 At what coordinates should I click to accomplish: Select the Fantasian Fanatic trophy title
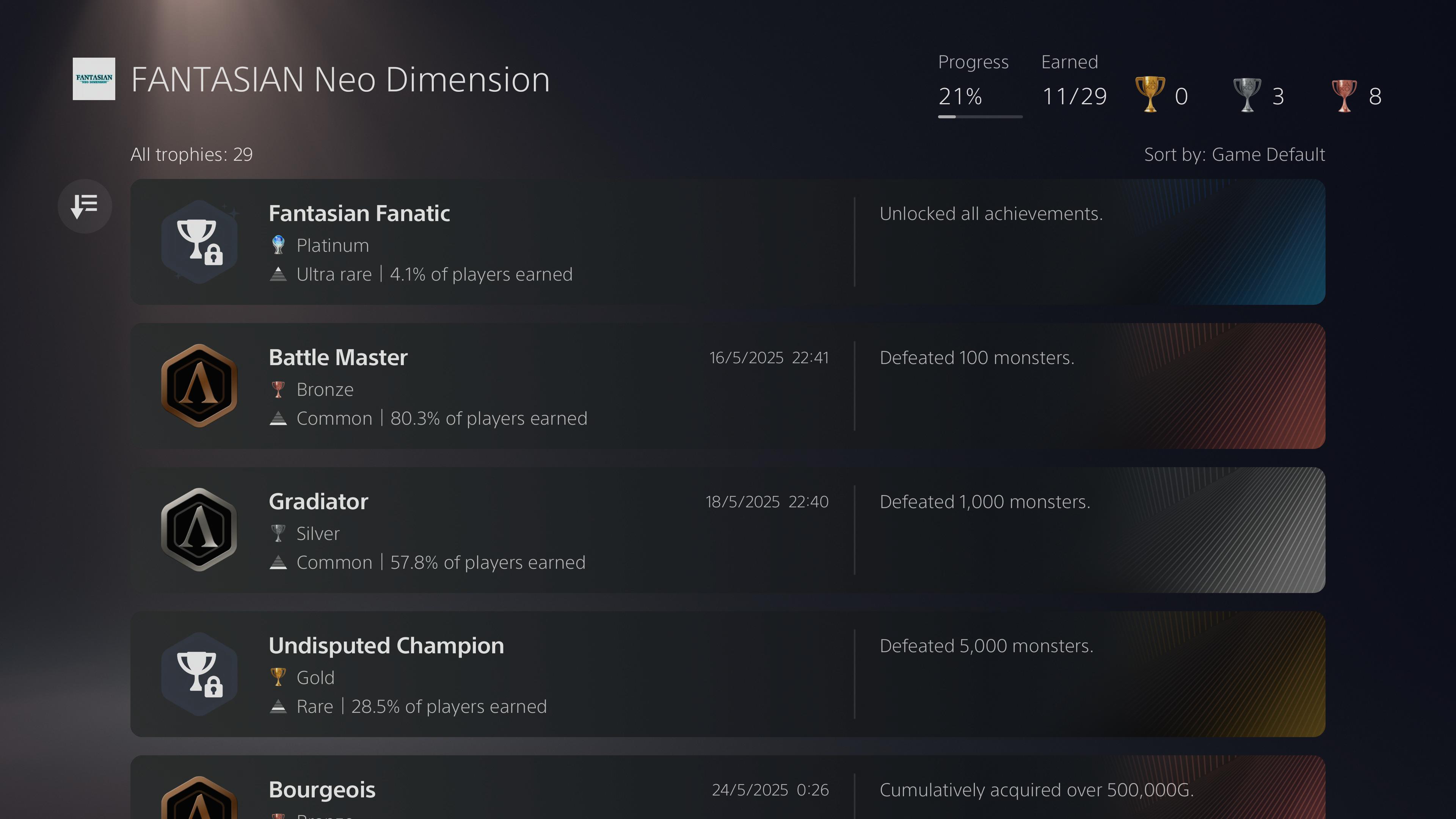(x=359, y=213)
